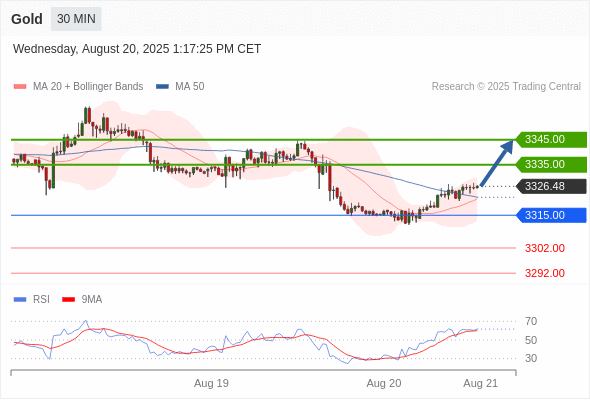This screenshot has height=400, width=590.
Task: Click the 30 MIN timeframe badge
Action: 76,19
